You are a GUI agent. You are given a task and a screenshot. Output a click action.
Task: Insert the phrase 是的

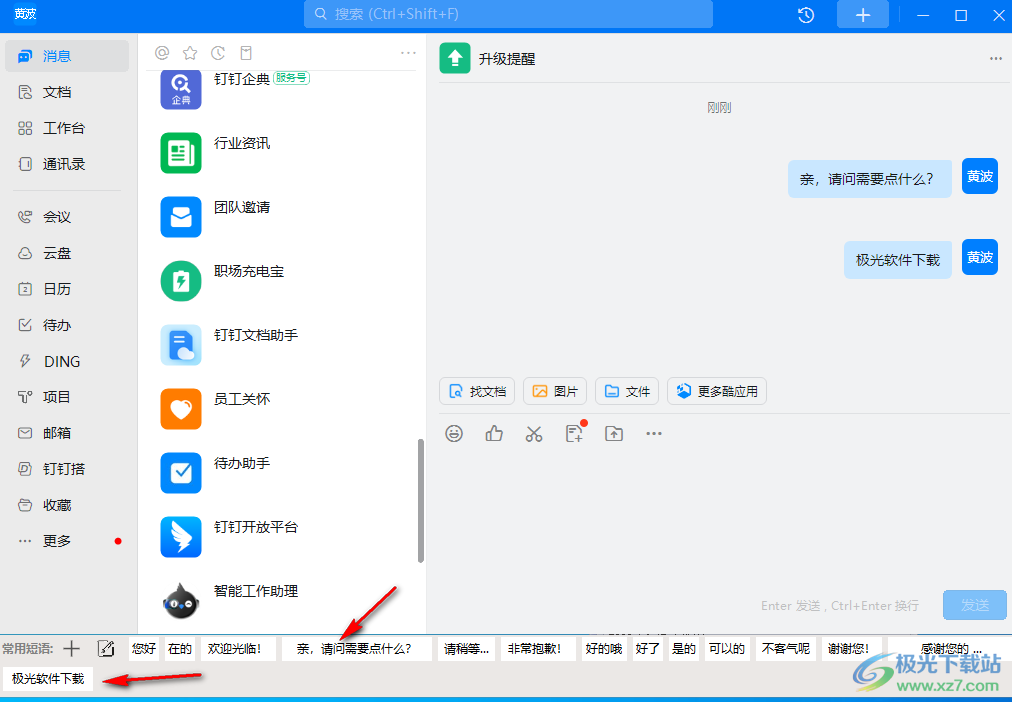[683, 648]
